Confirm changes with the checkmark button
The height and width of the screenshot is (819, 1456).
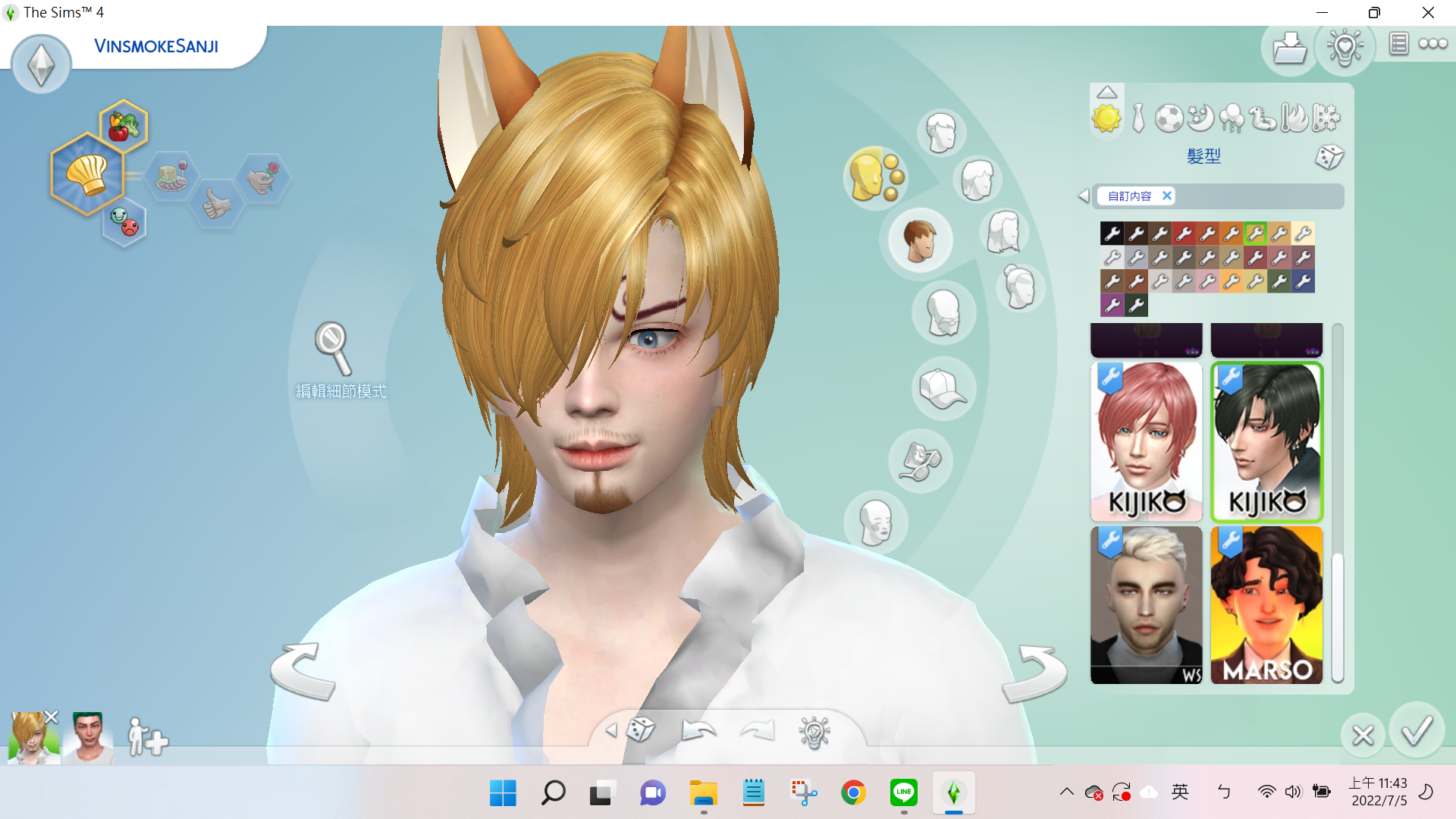click(x=1416, y=731)
